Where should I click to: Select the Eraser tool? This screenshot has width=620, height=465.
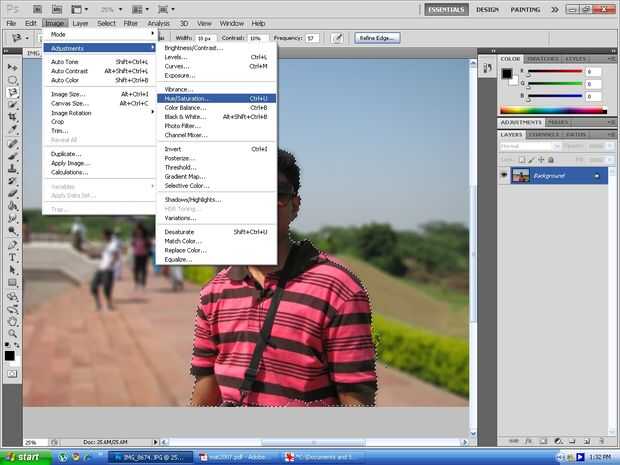[12, 193]
